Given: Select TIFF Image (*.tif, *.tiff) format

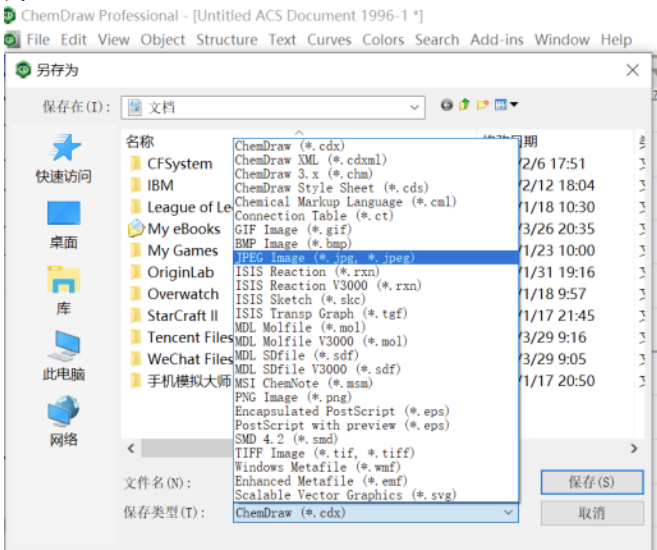Looking at the screenshot, I should (375, 453).
